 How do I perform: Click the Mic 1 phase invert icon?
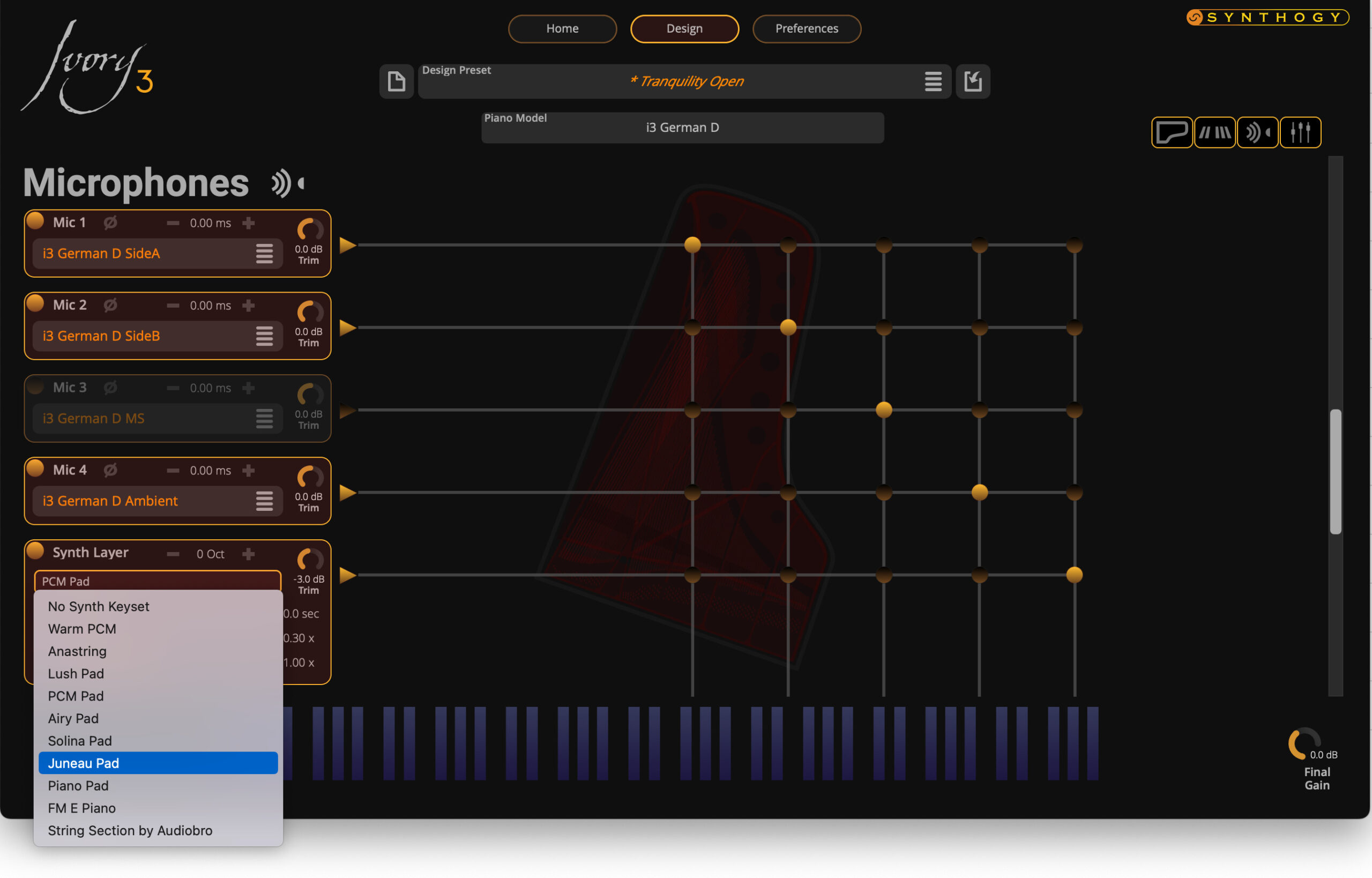click(110, 222)
